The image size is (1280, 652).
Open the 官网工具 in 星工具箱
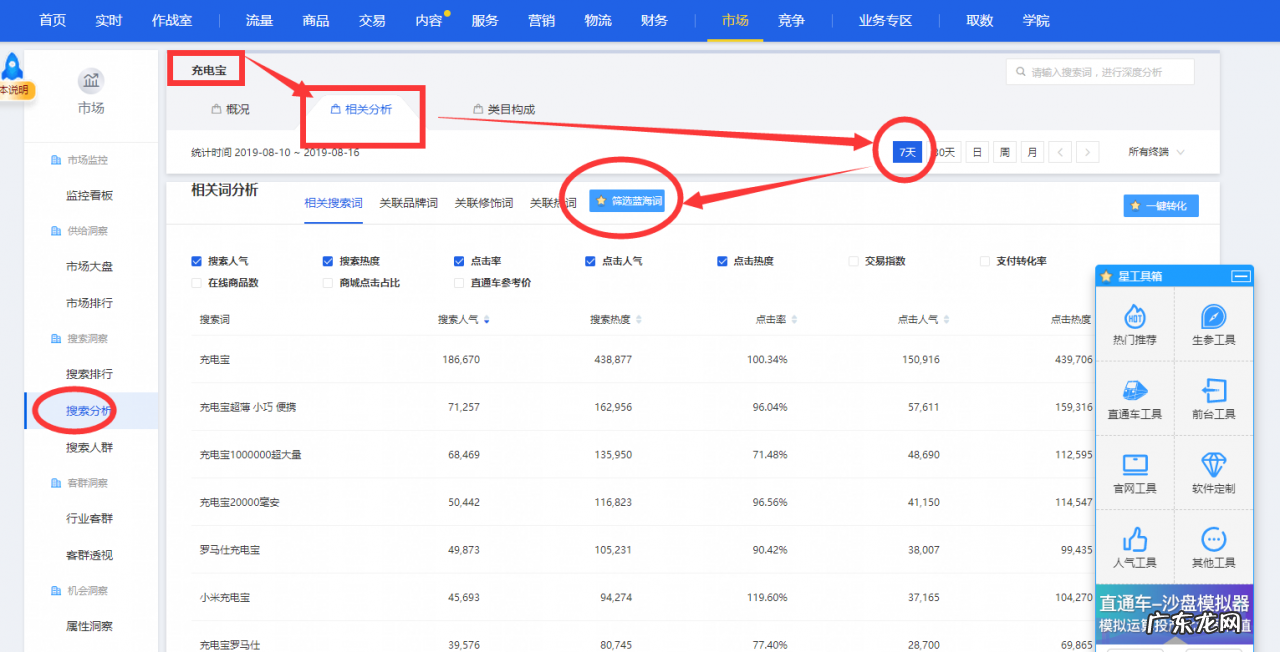1135,472
